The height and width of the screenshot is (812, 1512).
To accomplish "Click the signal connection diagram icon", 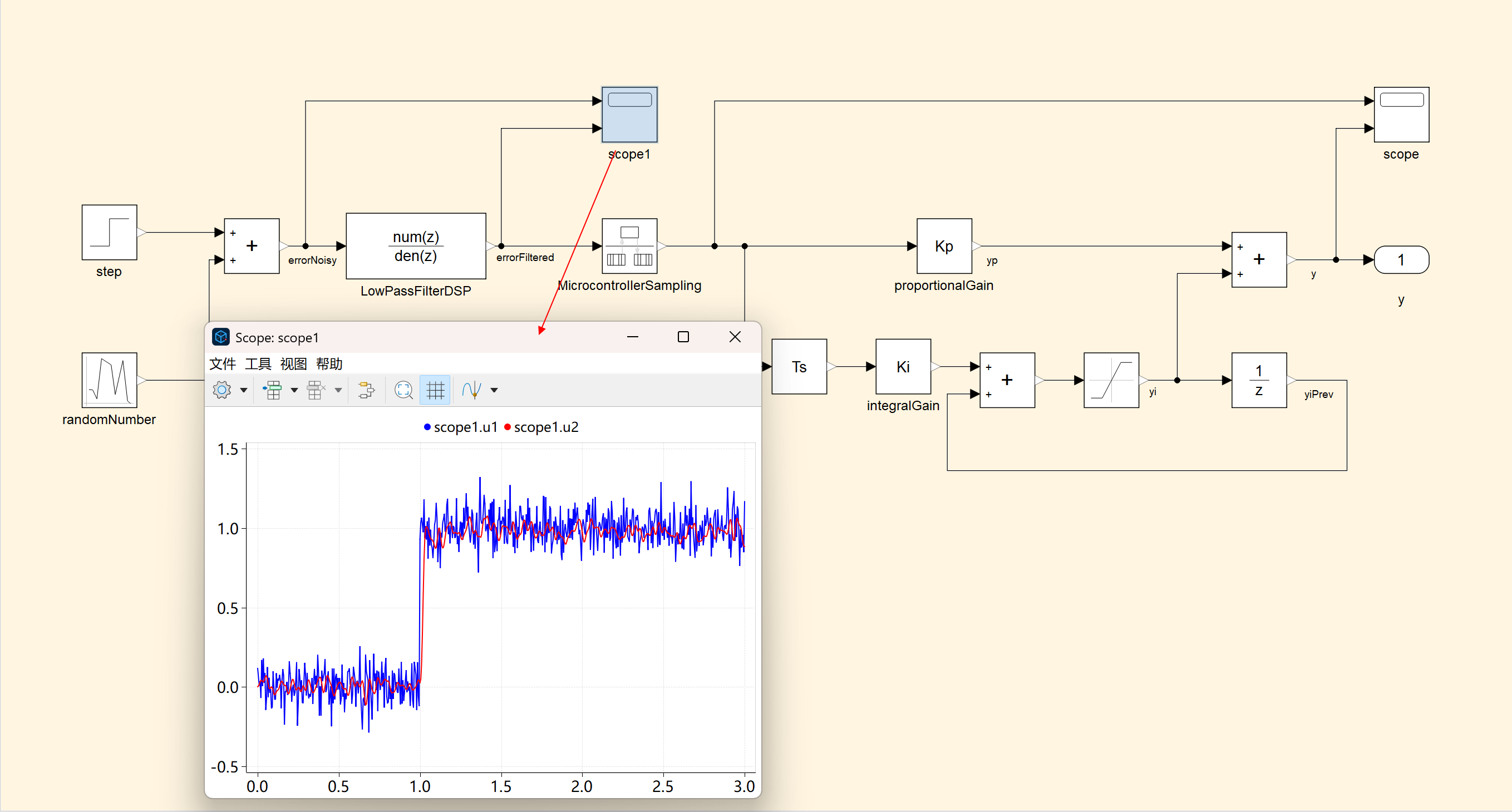I will tap(366, 390).
